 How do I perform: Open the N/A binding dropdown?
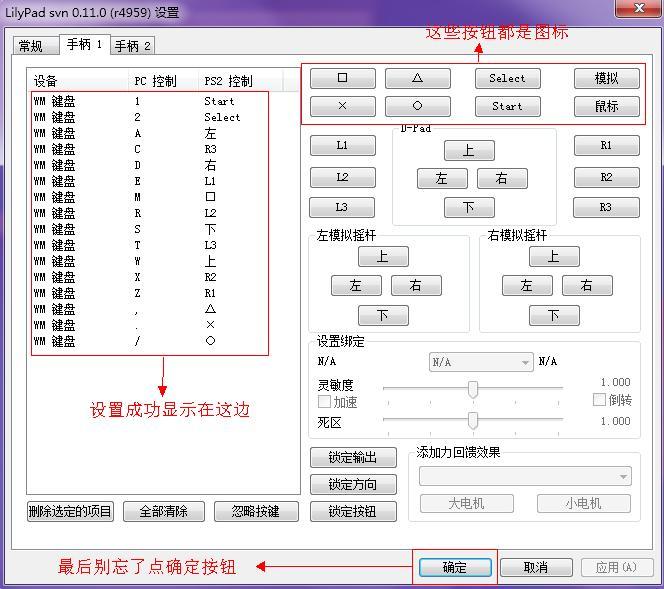[481, 362]
